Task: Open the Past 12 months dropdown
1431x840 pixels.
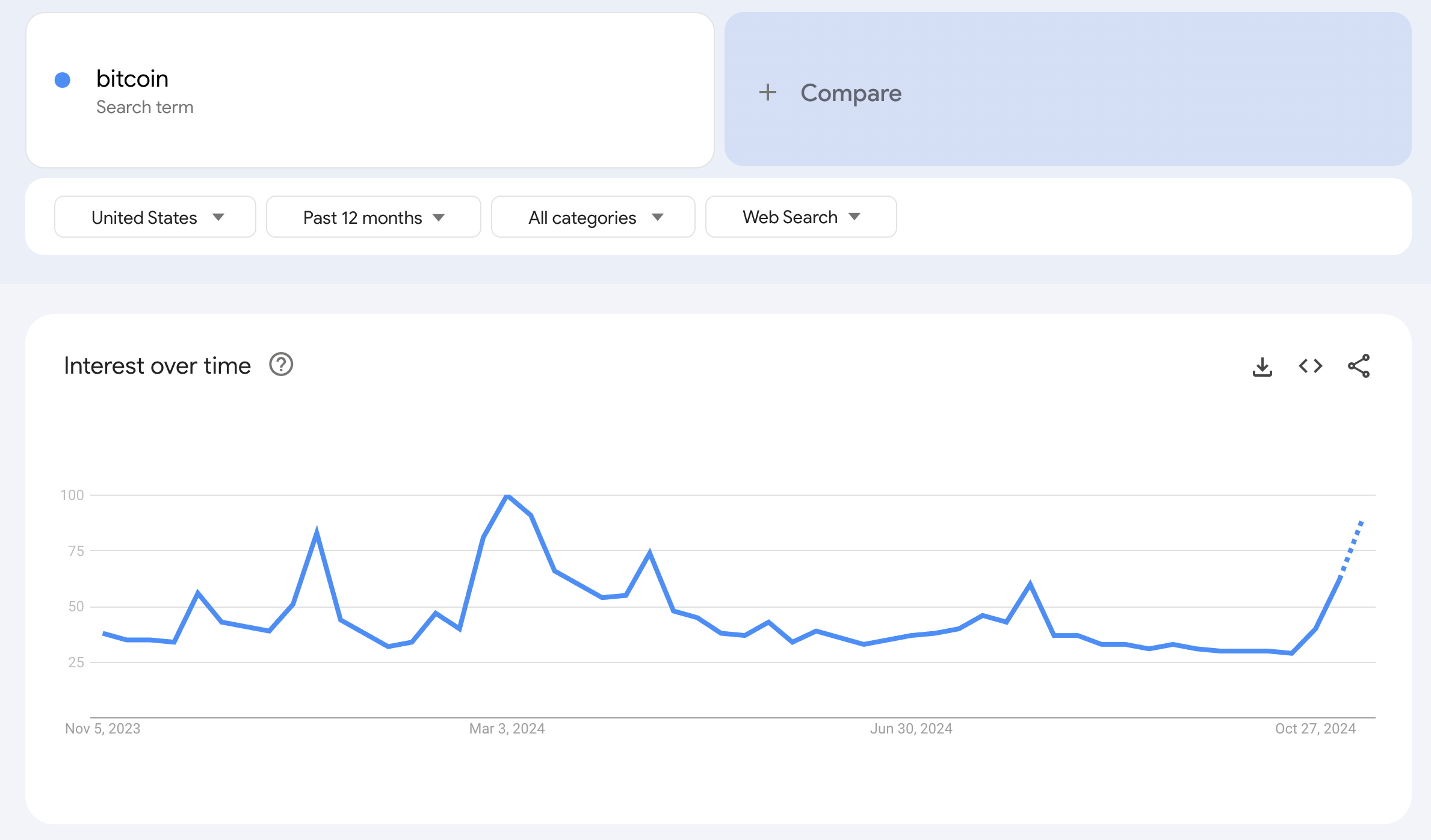Action: pos(374,217)
